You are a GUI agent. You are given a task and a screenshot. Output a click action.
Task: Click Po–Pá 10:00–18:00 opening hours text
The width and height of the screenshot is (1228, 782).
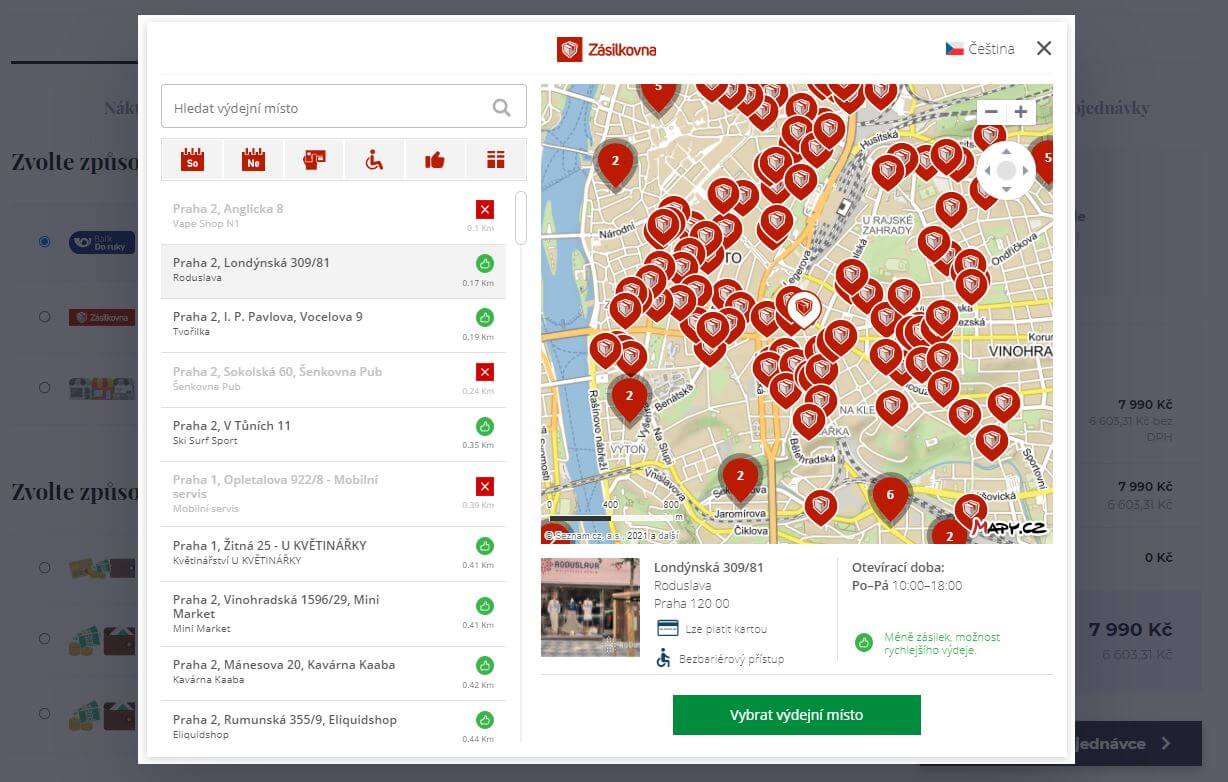pos(907,586)
